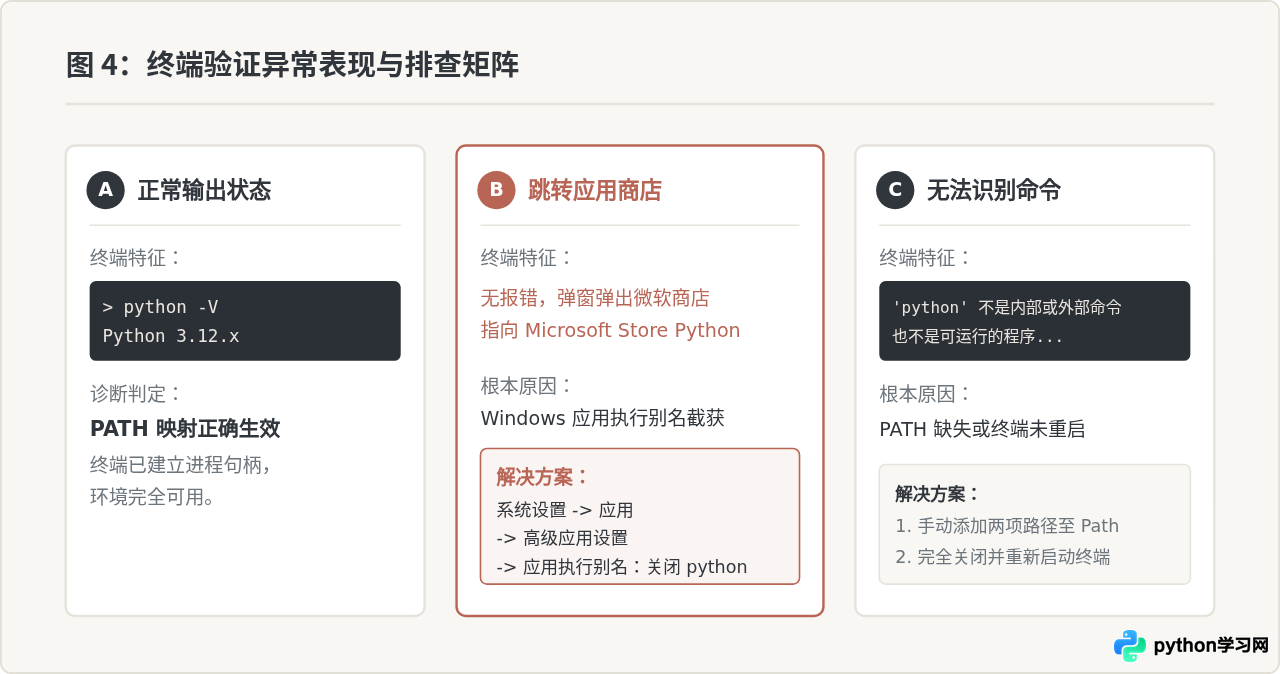Viewport: 1280px width, 674px height.
Task: Click '终端特征：' label in card B
Action: (528, 258)
